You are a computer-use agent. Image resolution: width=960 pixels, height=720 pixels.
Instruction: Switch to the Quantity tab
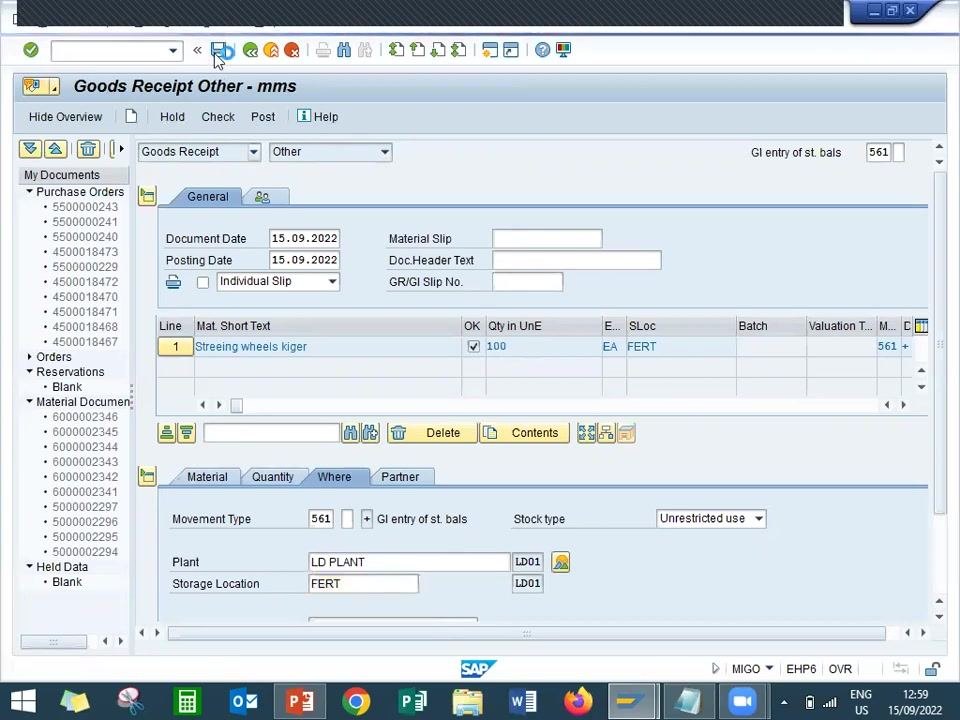272,477
